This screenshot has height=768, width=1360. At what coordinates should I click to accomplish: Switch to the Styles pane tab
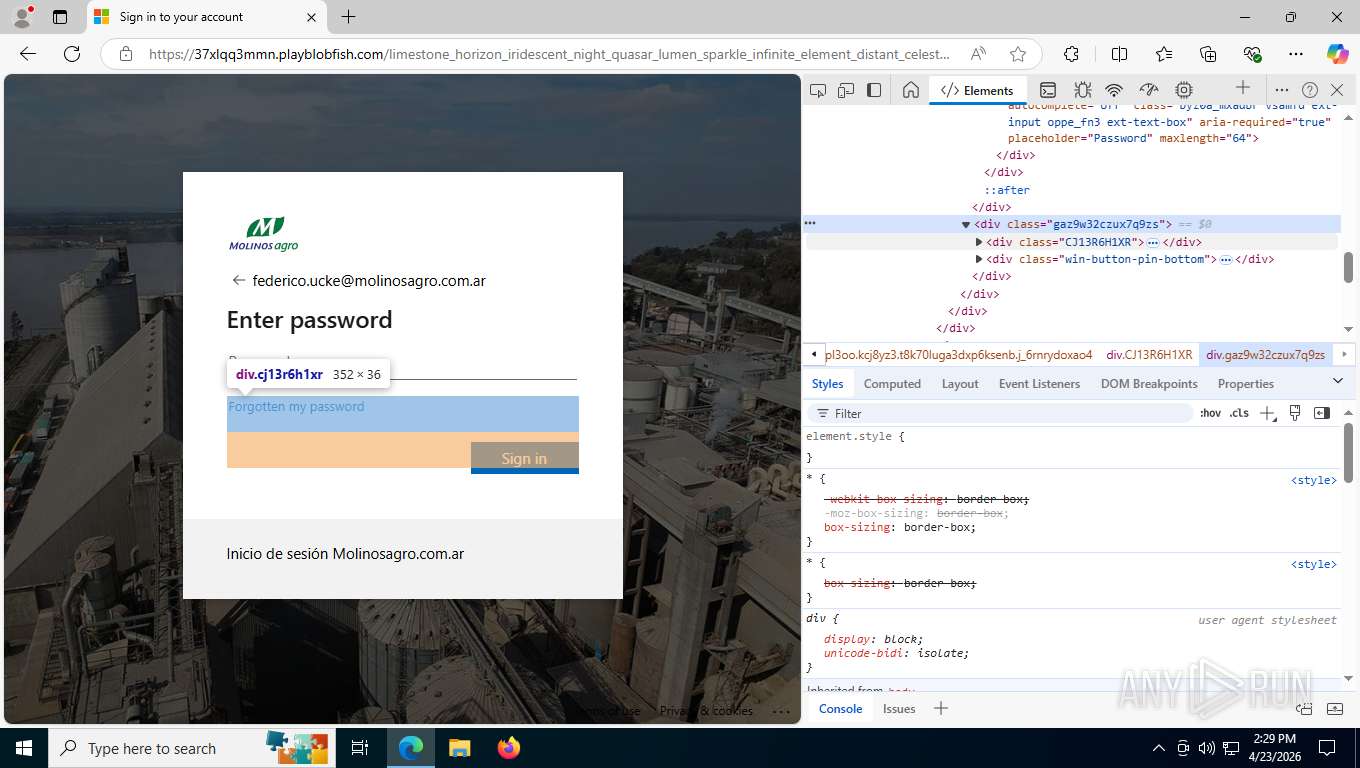click(827, 384)
